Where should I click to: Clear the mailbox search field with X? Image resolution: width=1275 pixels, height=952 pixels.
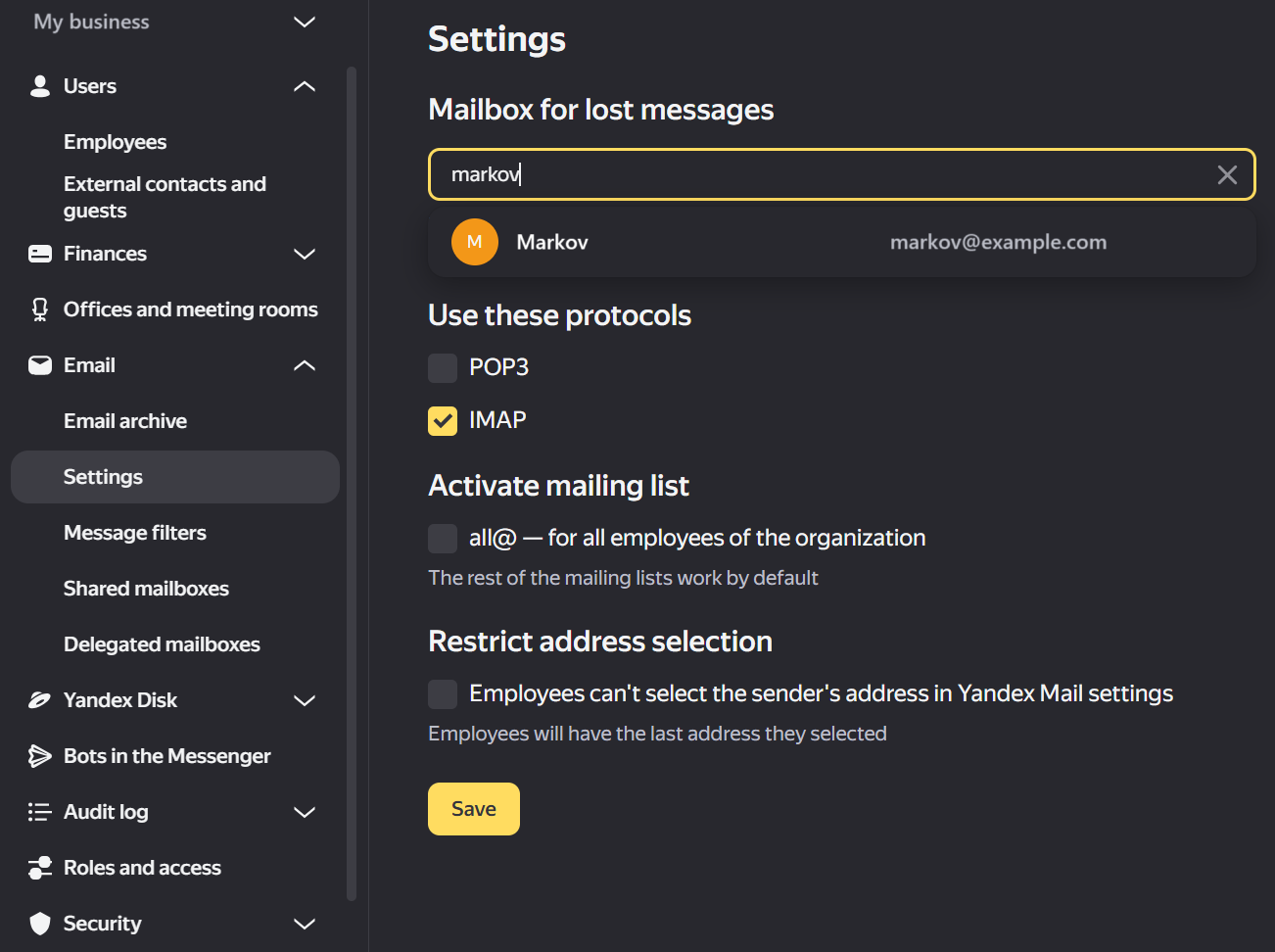[1227, 174]
